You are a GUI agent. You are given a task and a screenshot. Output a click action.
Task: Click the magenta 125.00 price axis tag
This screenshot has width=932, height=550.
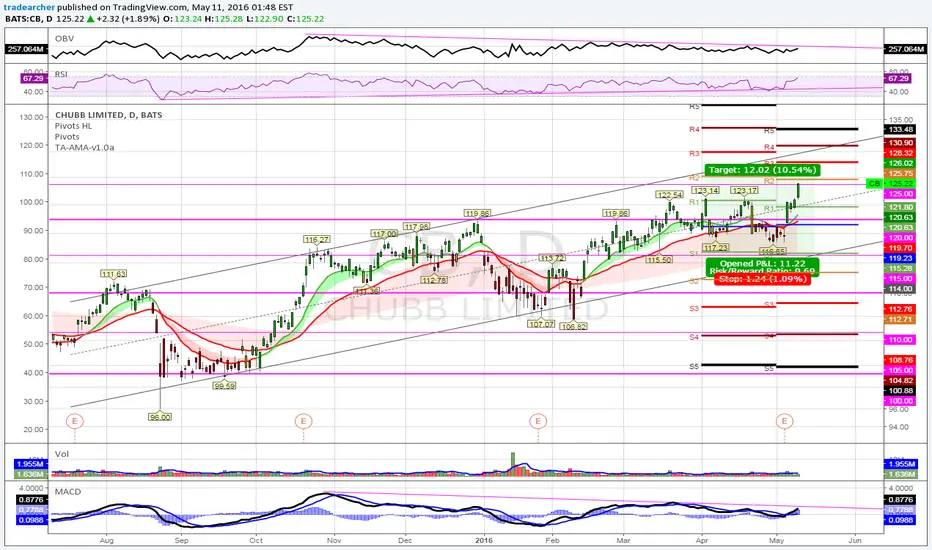pos(900,194)
